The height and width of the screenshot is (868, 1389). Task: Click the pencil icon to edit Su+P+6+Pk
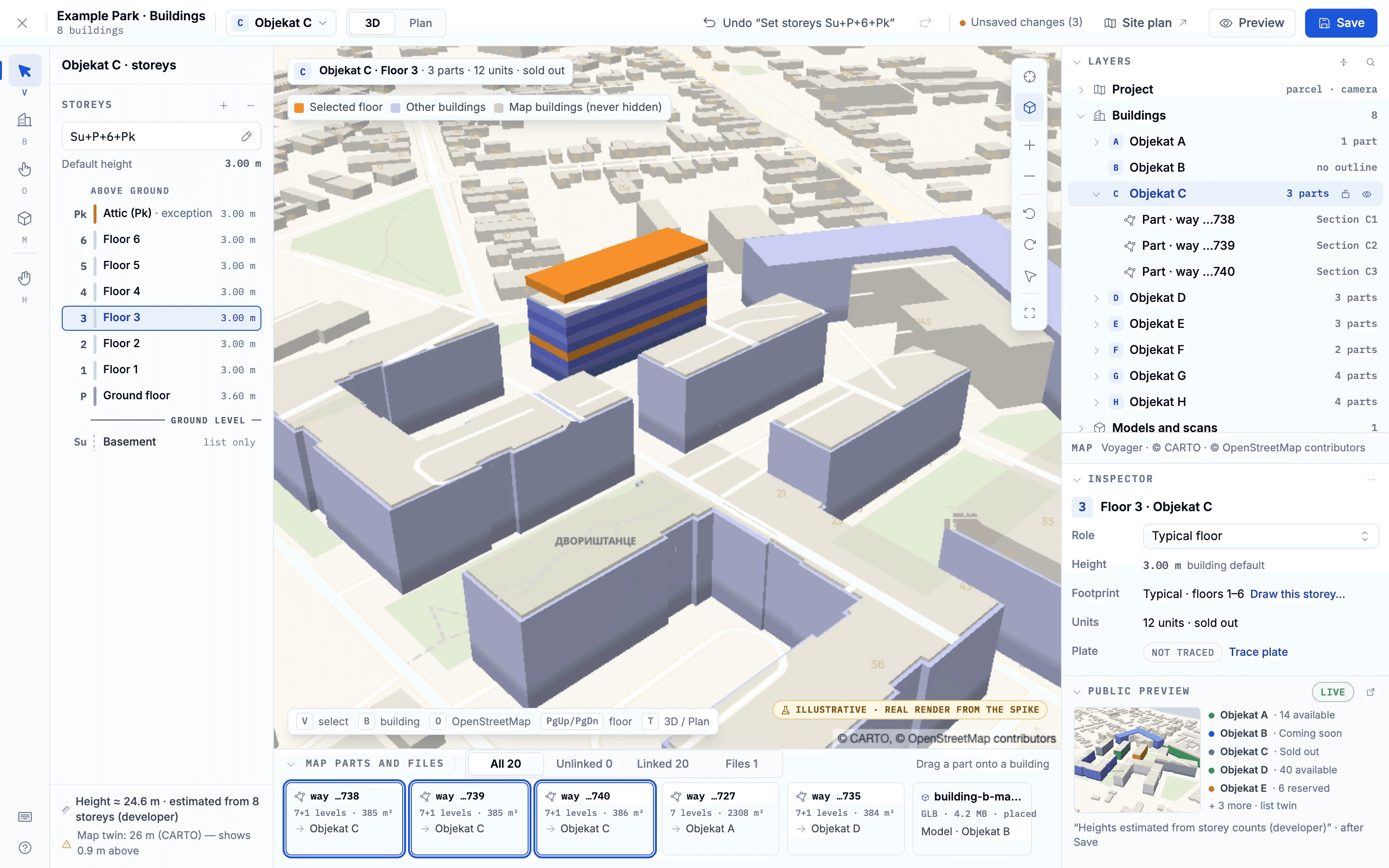[246, 136]
